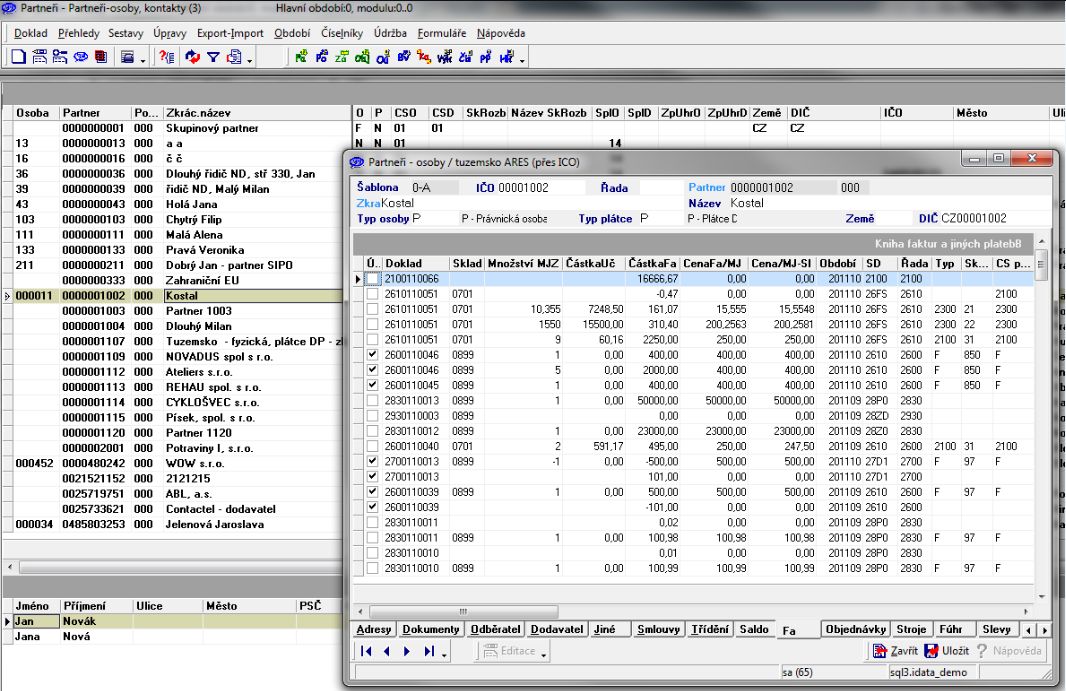Toggle checkbox for document 2700110013 with 0899
Screen dimensions: 1066x691
click(373, 463)
